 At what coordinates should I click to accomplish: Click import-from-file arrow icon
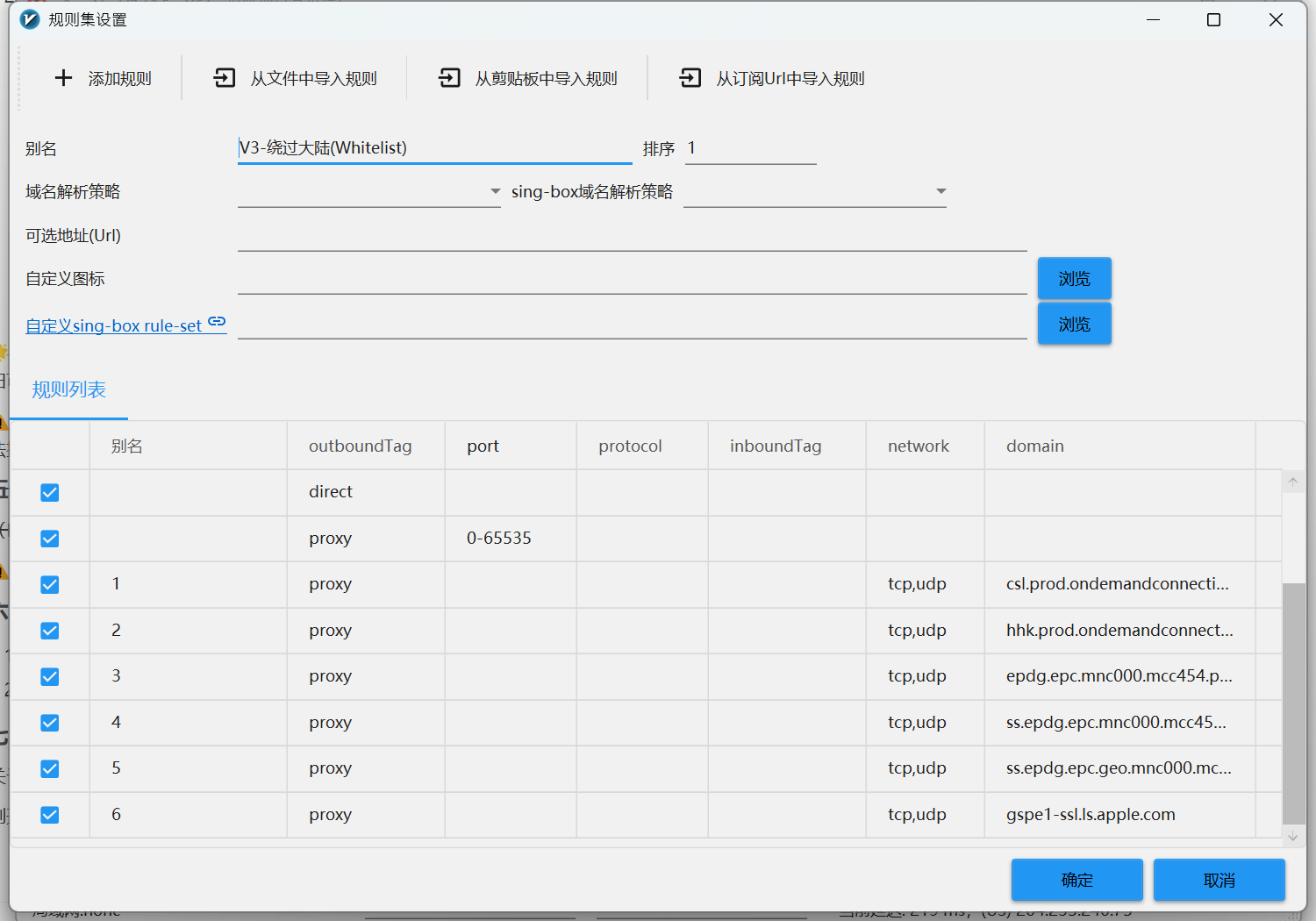[225, 78]
